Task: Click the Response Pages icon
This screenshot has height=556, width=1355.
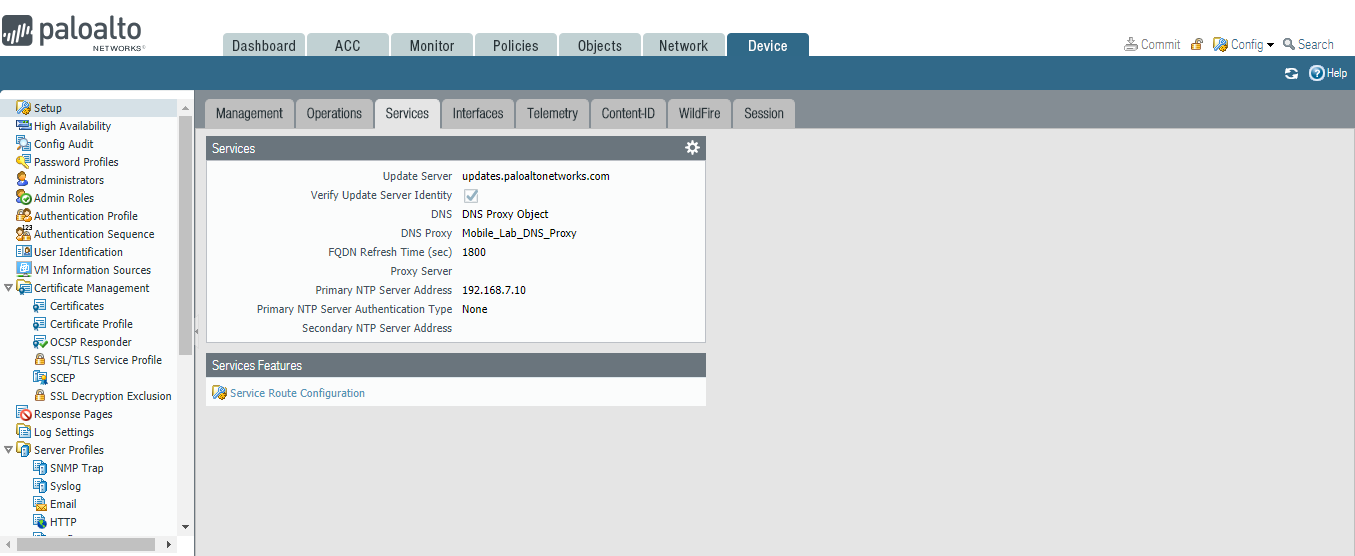Action: 23,414
